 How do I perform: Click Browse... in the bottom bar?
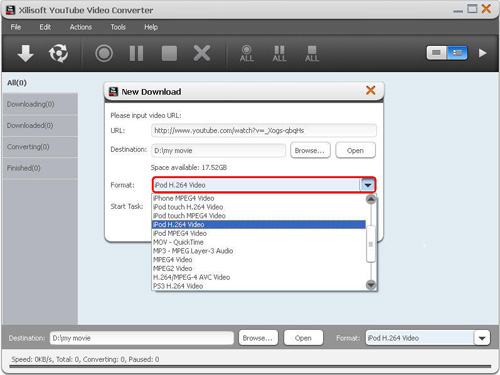click(x=258, y=338)
